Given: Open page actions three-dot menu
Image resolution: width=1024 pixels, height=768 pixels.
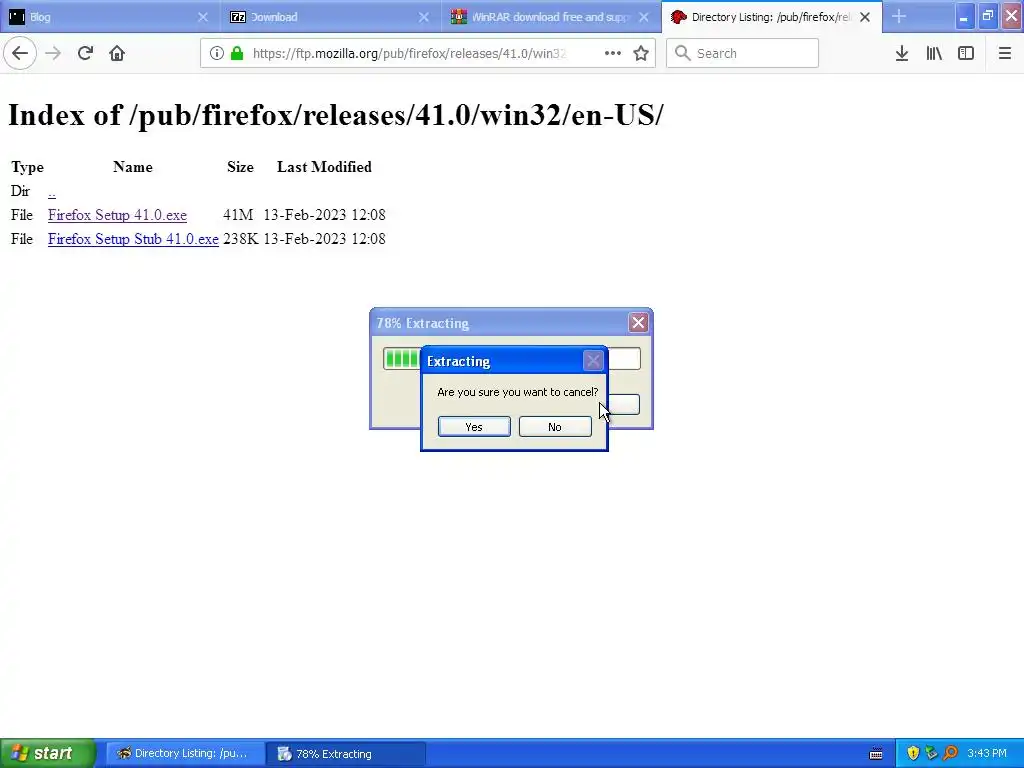Looking at the screenshot, I should (x=613, y=53).
